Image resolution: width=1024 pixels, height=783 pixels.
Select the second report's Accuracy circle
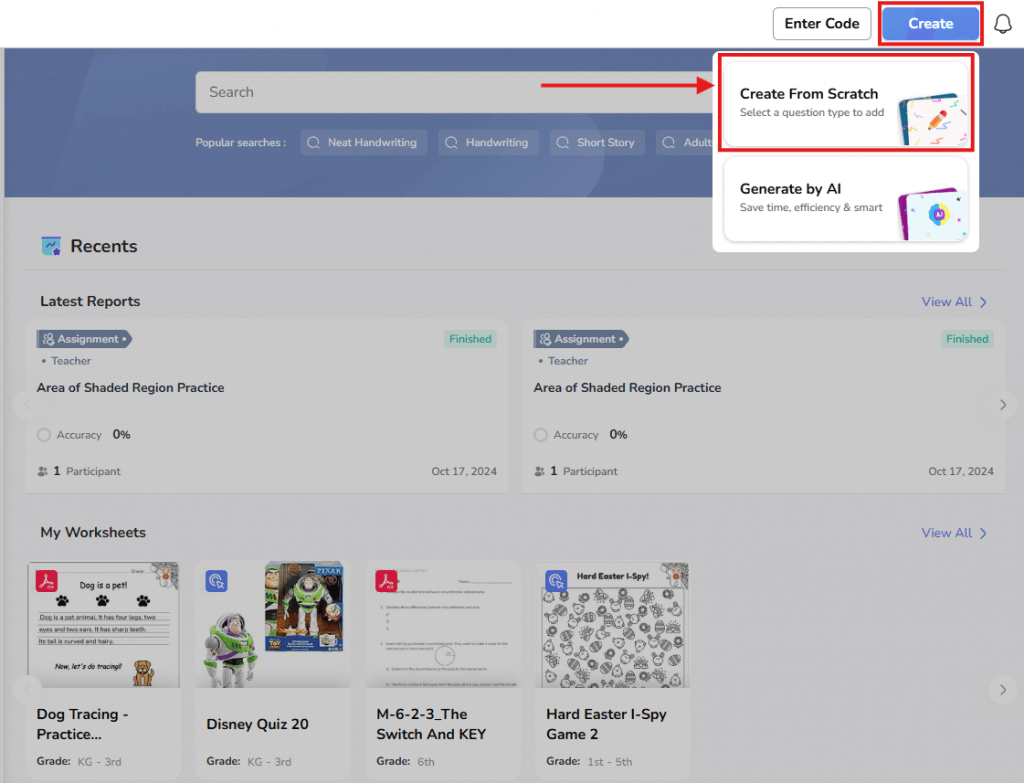click(x=541, y=435)
